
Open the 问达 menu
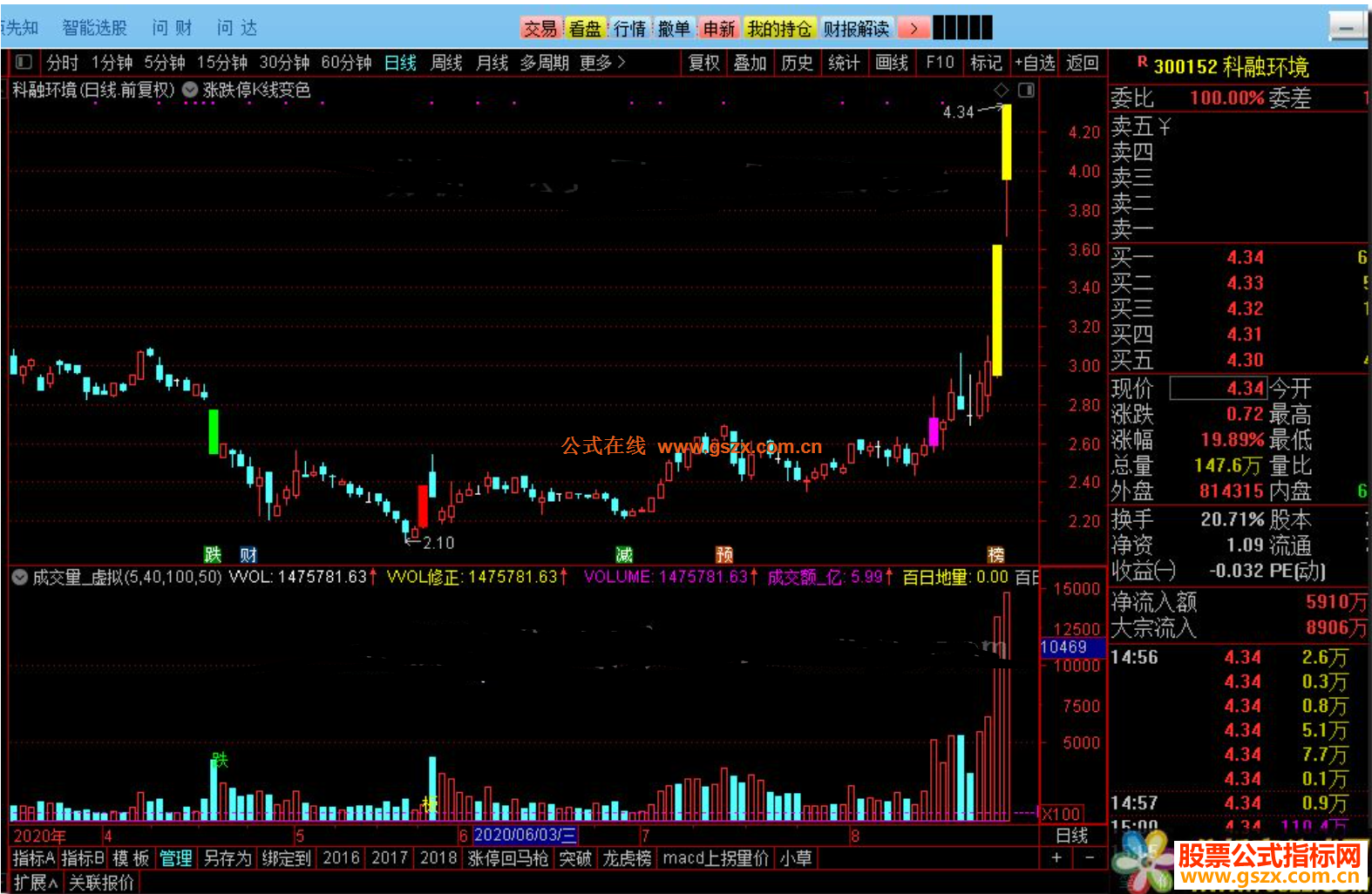coord(237,28)
